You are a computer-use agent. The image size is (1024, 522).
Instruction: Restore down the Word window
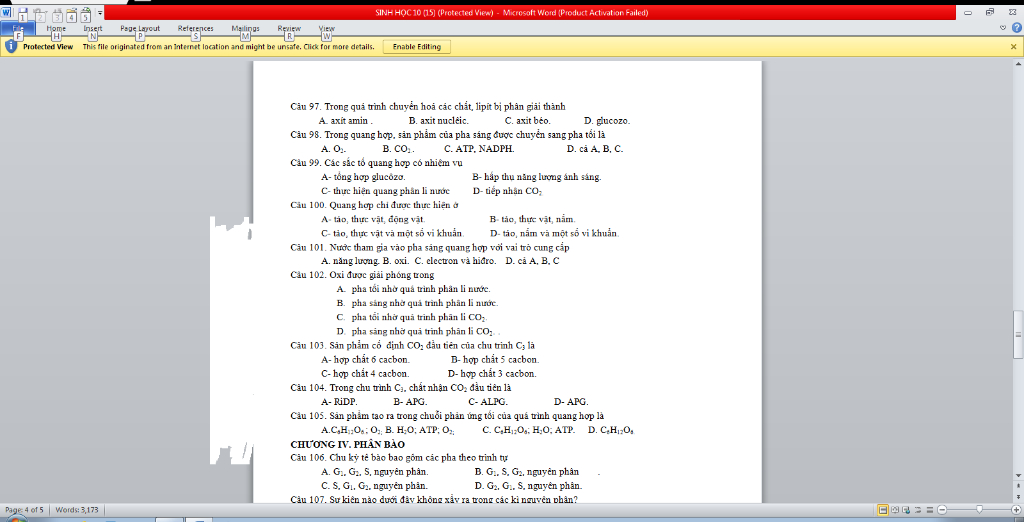[x=989, y=12]
